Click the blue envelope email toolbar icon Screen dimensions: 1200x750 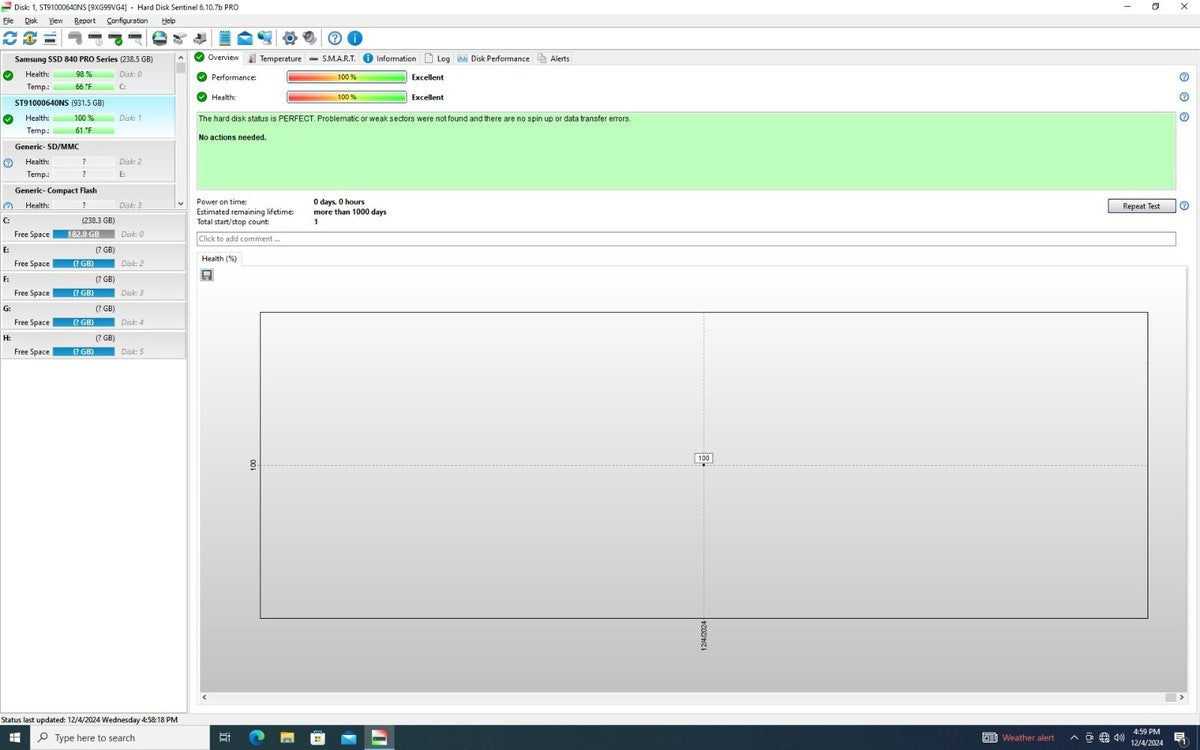(x=245, y=38)
